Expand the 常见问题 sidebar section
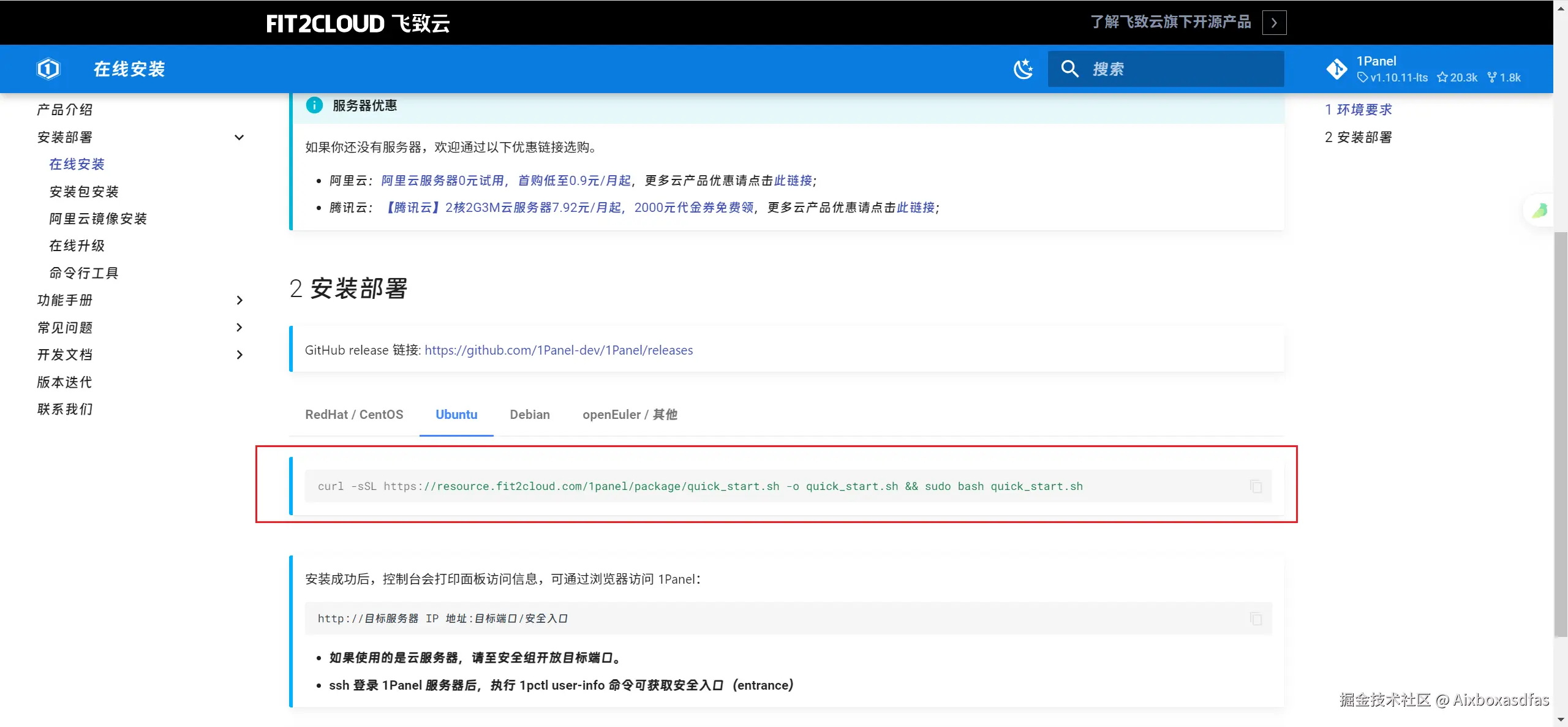1568x727 pixels. point(239,328)
